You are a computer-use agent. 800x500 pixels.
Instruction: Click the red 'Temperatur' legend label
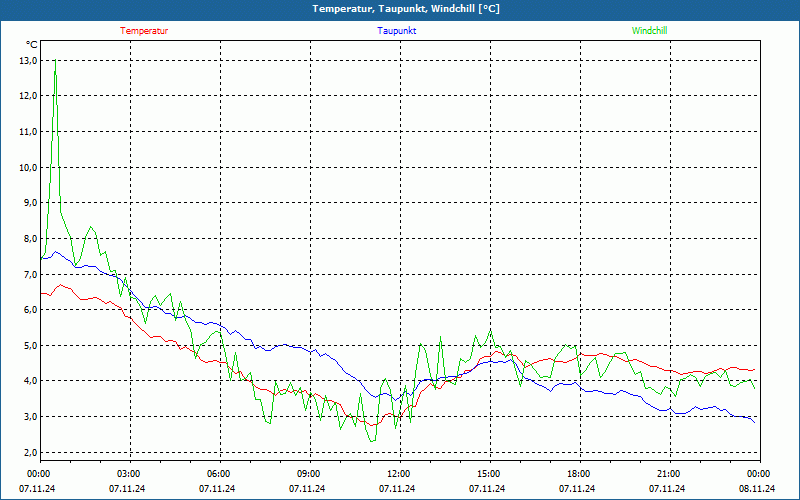[x=144, y=31]
